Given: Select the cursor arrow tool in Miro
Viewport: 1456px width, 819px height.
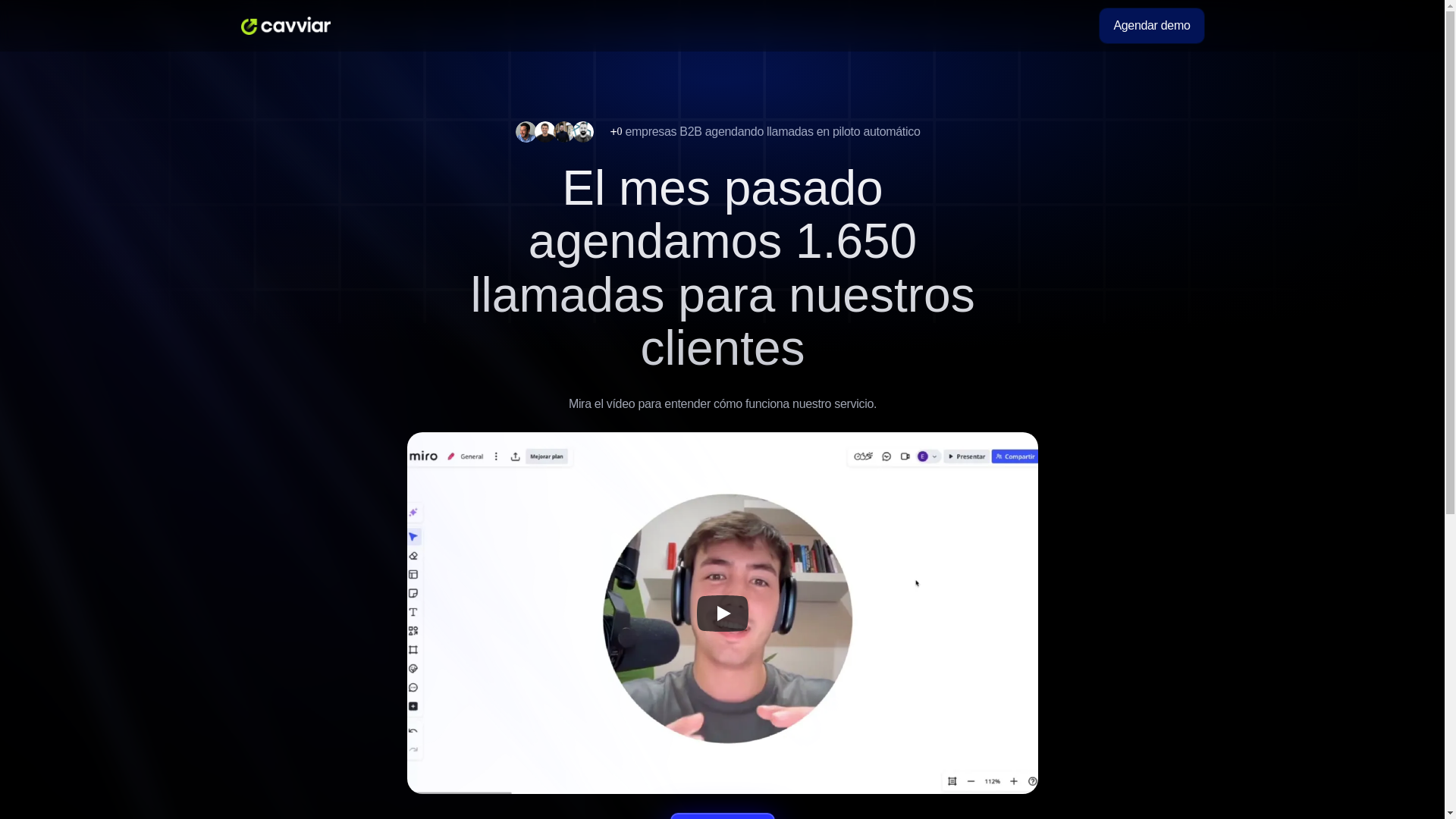Looking at the screenshot, I should pyautogui.click(x=413, y=537).
